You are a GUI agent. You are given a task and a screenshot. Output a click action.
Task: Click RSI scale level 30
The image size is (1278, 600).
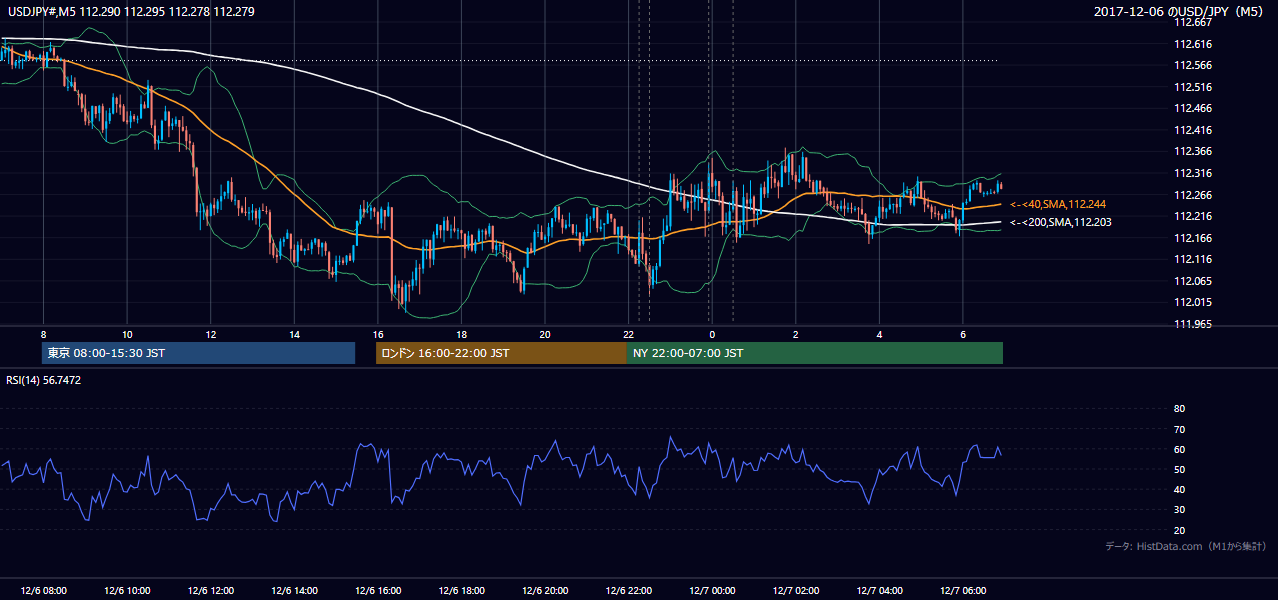(1179, 510)
